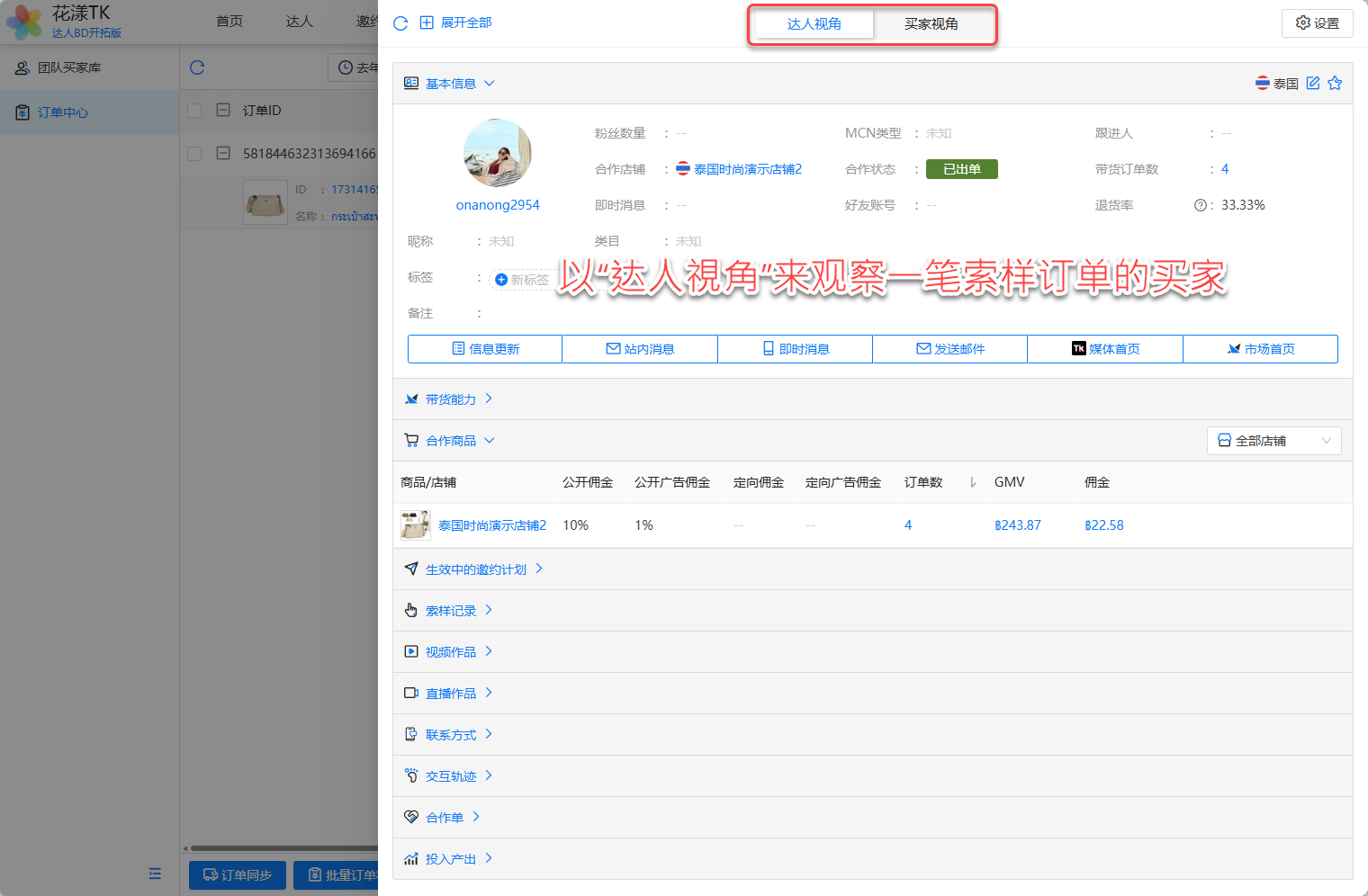Click the onanong2954 profile avatar
Screen dimensions: 1368x896
497,153
